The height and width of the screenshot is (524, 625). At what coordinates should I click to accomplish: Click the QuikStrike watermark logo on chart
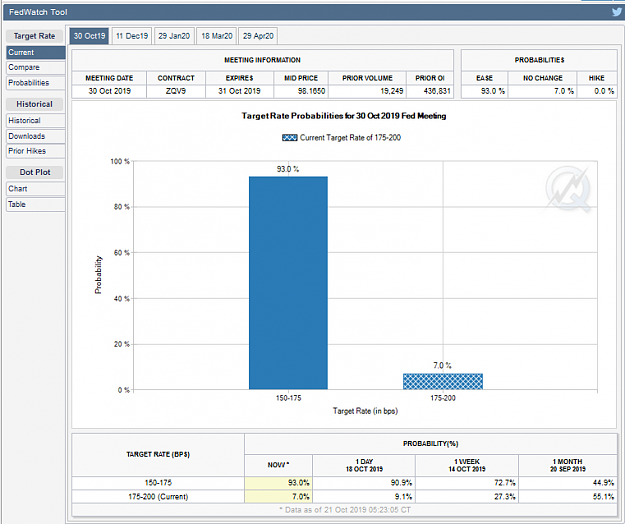point(568,188)
